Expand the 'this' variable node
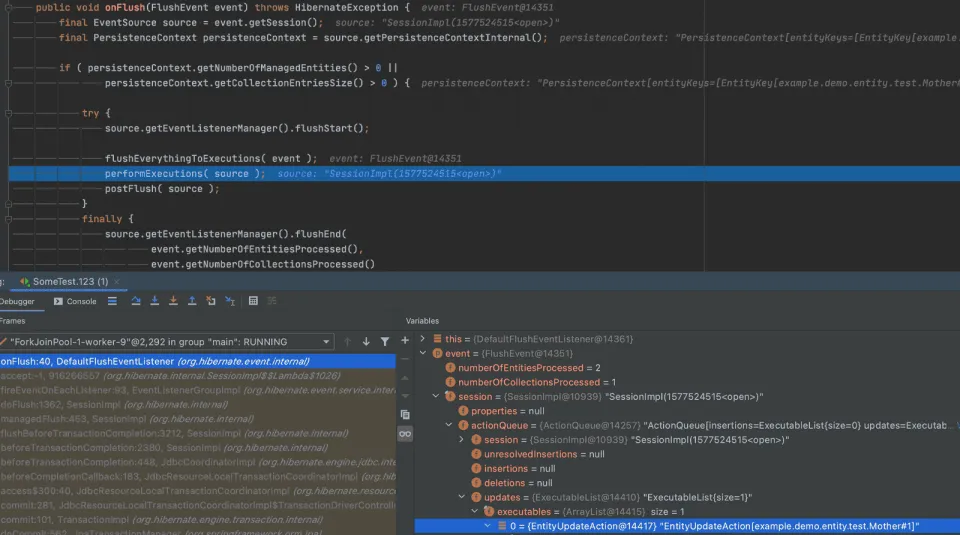The width and height of the screenshot is (960, 535). point(422,339)
